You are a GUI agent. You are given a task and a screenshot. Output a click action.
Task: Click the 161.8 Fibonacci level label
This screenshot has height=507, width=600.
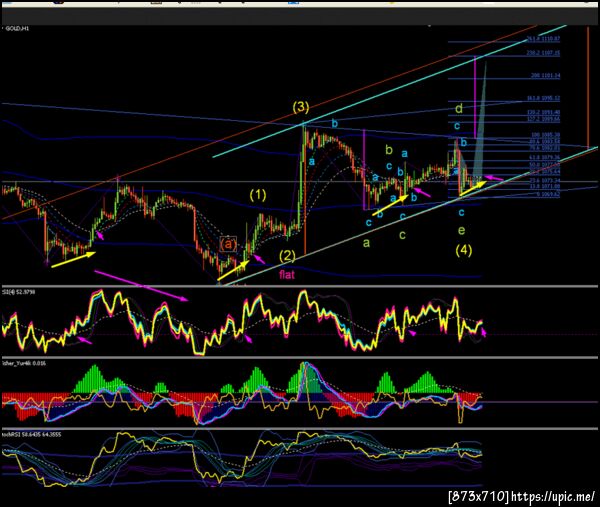click(543, 98)
